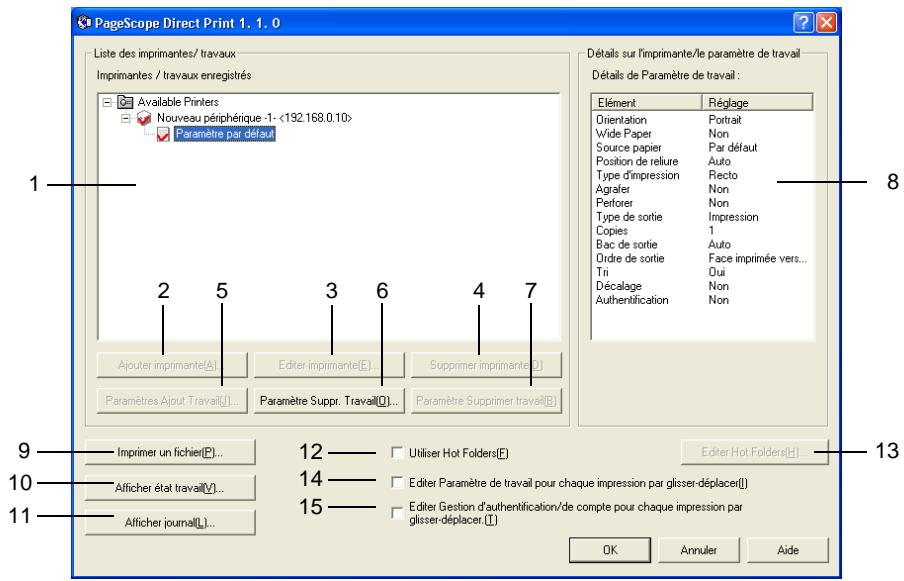Click the Recto value
Viewport: 904px width, 581px height.
pyautogui.click(x=723, y=175)
